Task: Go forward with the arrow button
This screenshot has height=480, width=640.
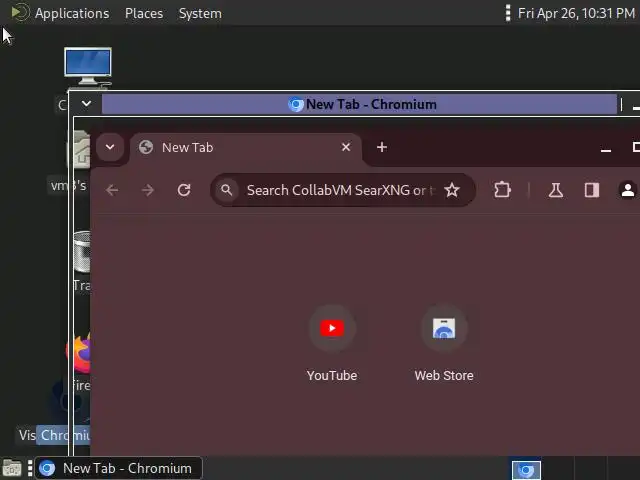Action: 148,190
